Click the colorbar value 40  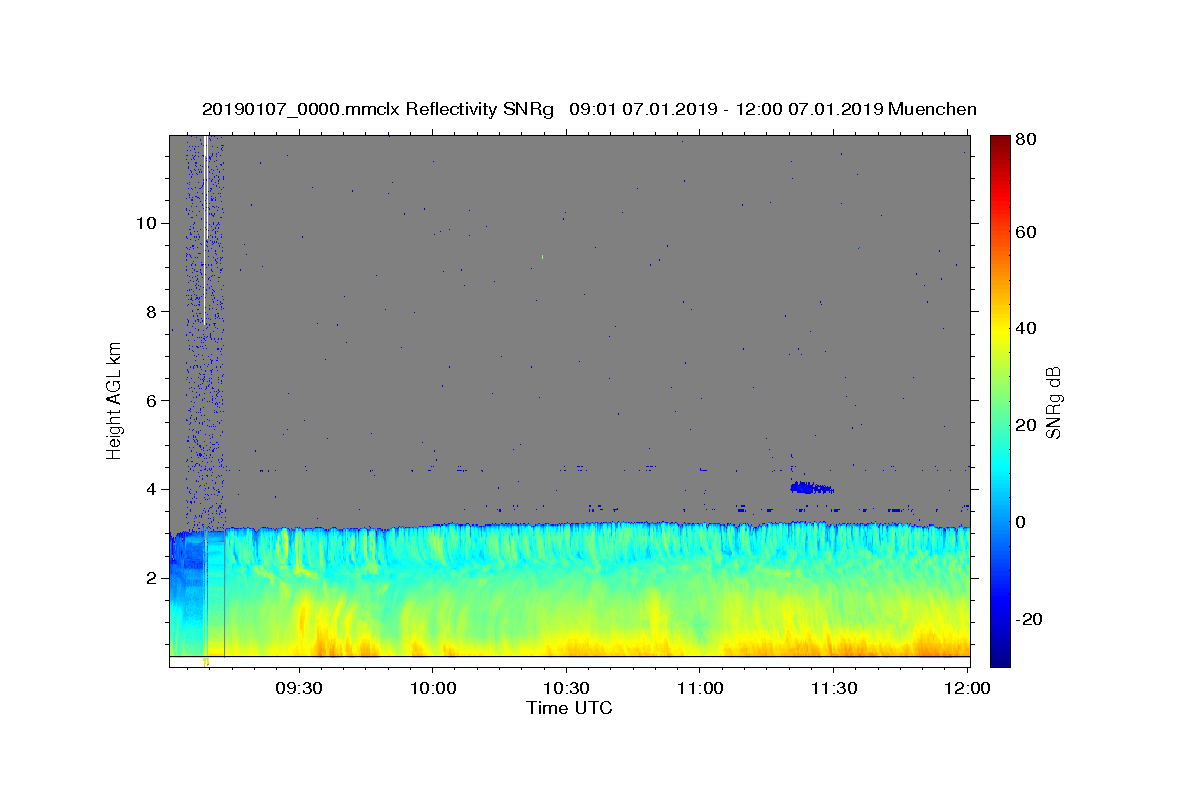tap(1025, 328)
